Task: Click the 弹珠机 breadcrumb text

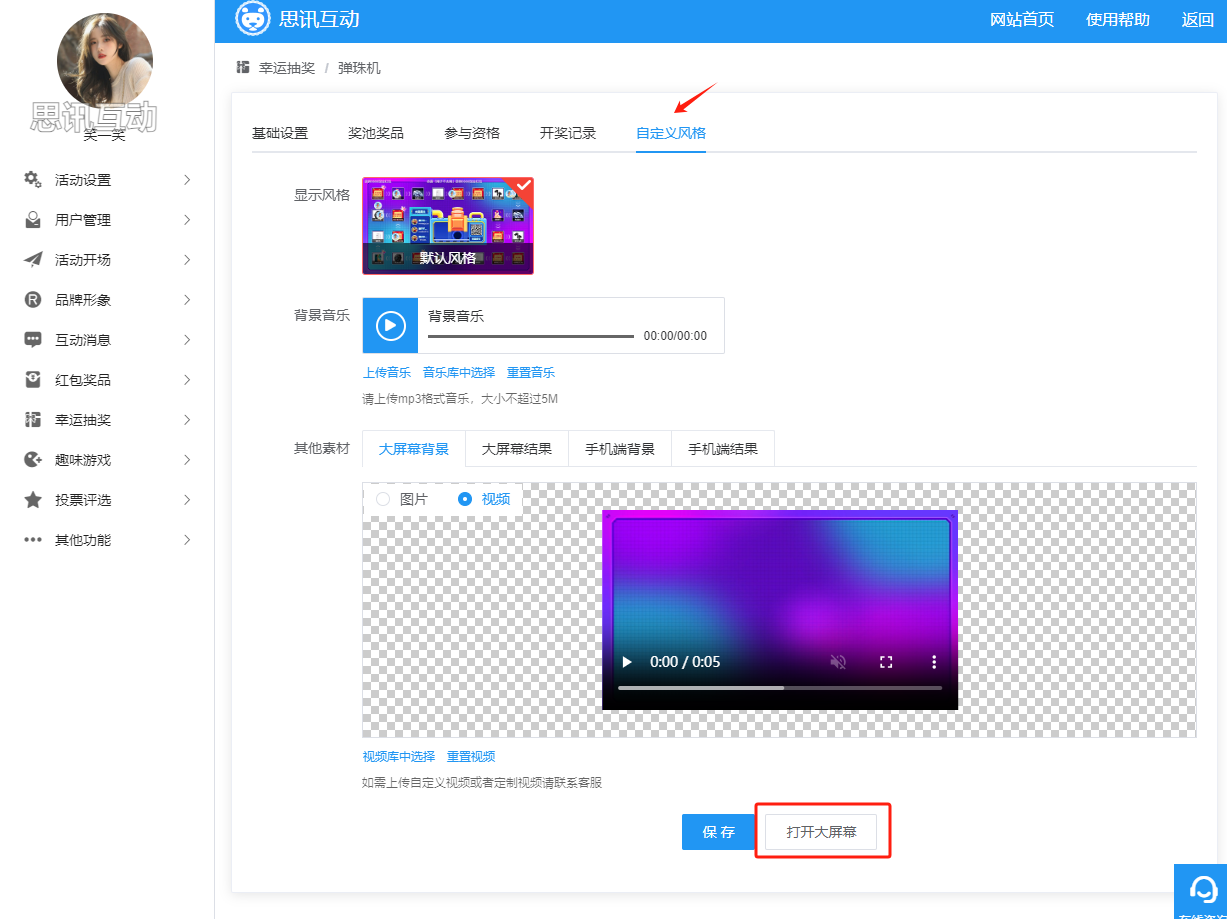Action: coord(359,68)
